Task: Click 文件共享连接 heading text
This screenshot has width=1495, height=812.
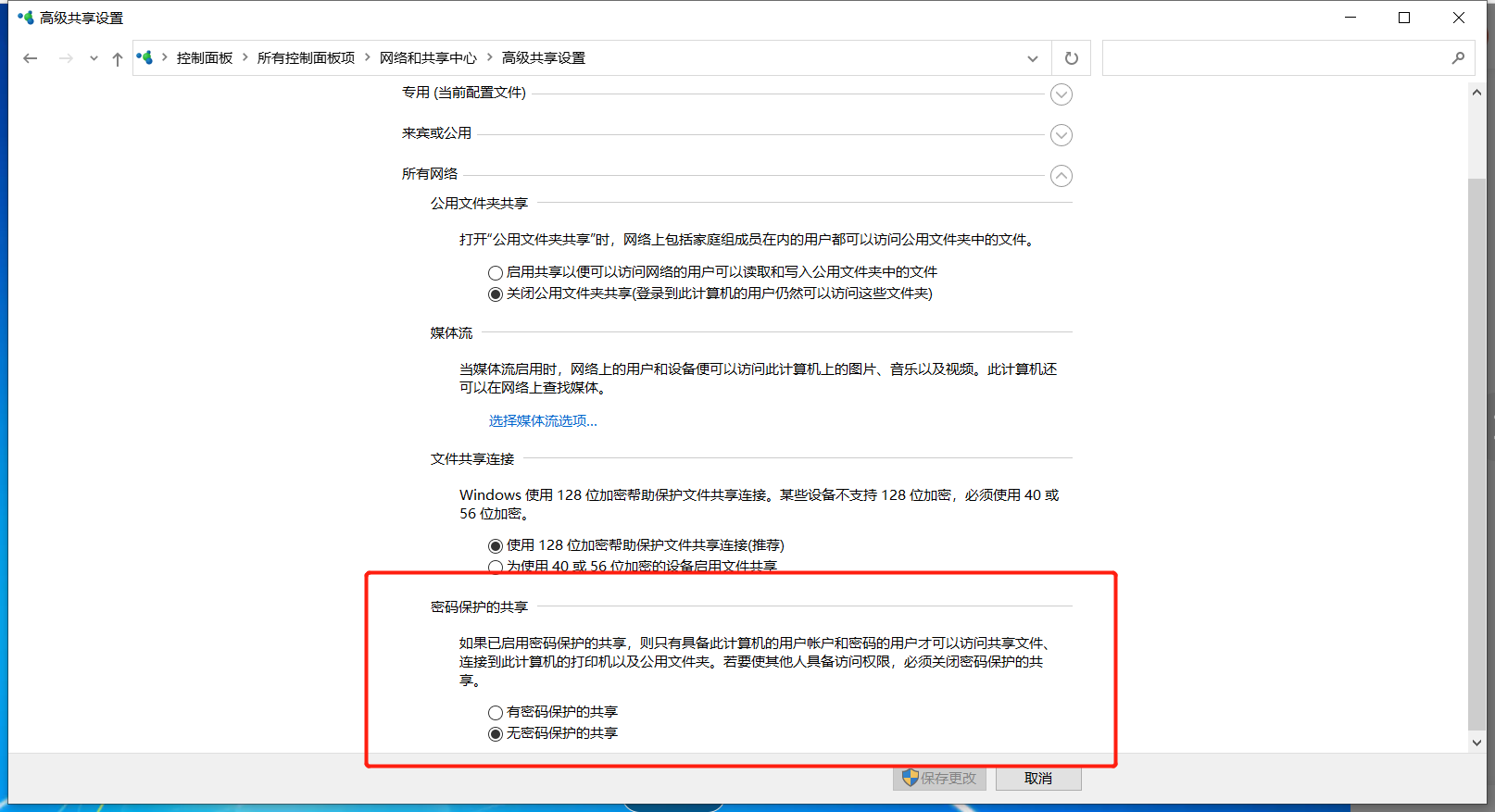Action: 472,458
